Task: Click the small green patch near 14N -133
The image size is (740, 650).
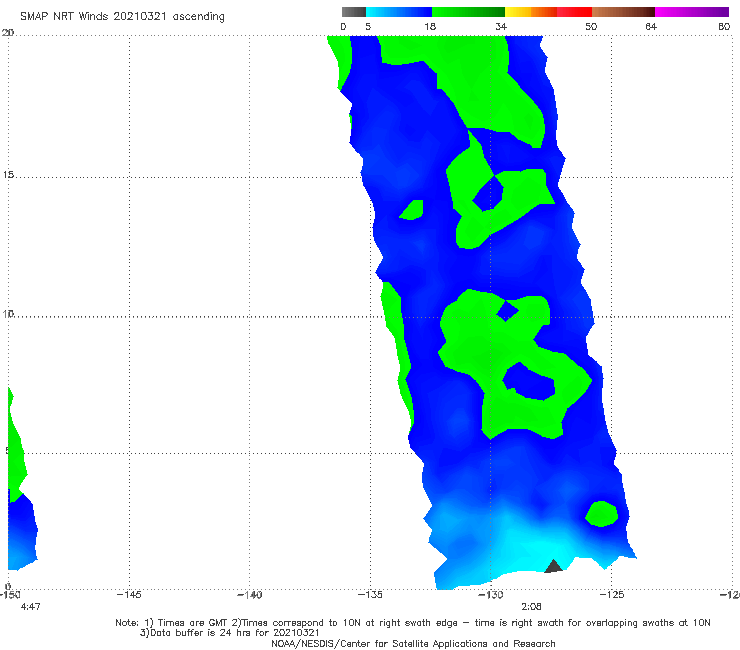Action: pos(412,210)
